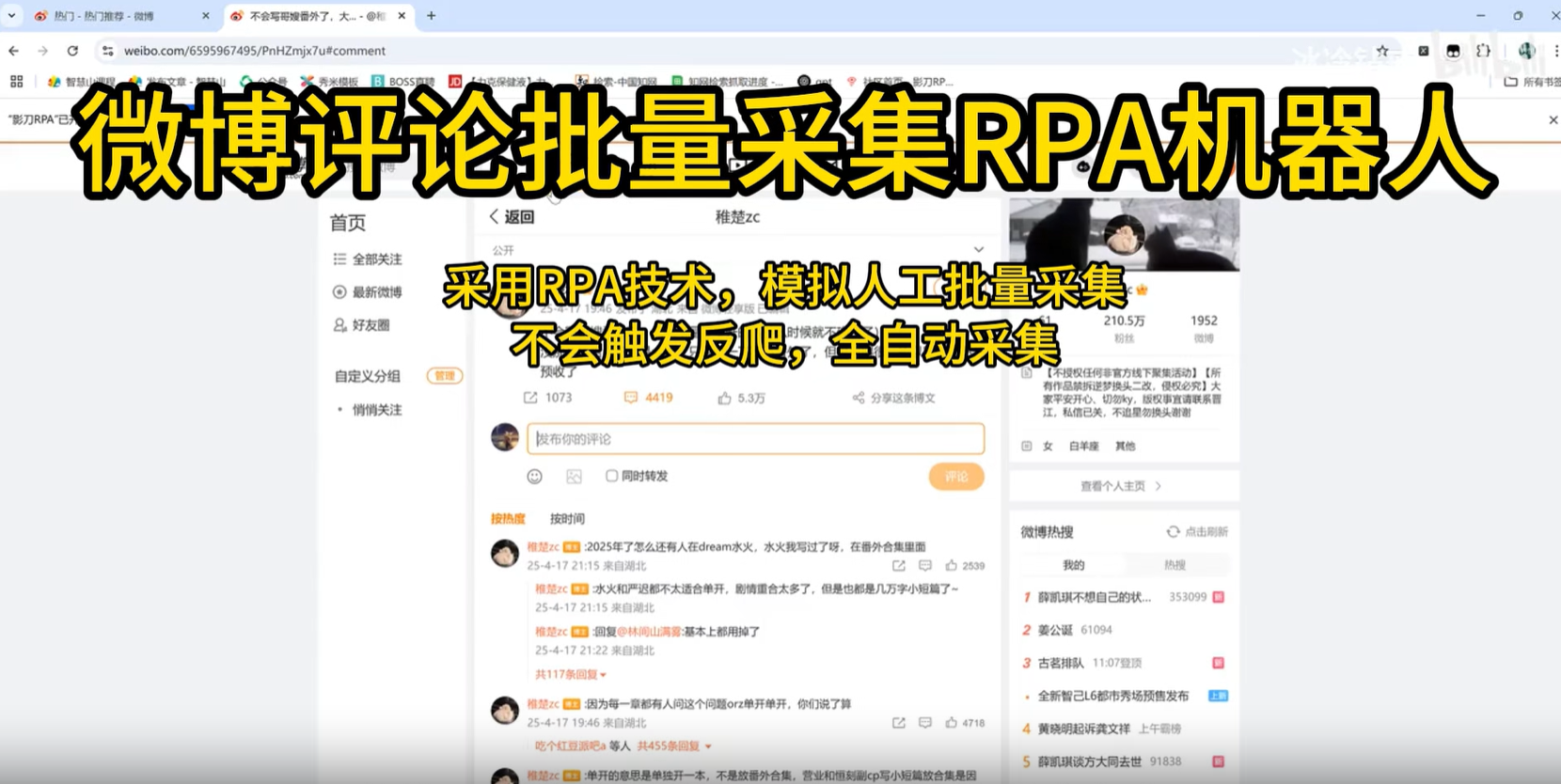Click the 1952 微博 count
Screen dimensions: 1561x784
1204,328
